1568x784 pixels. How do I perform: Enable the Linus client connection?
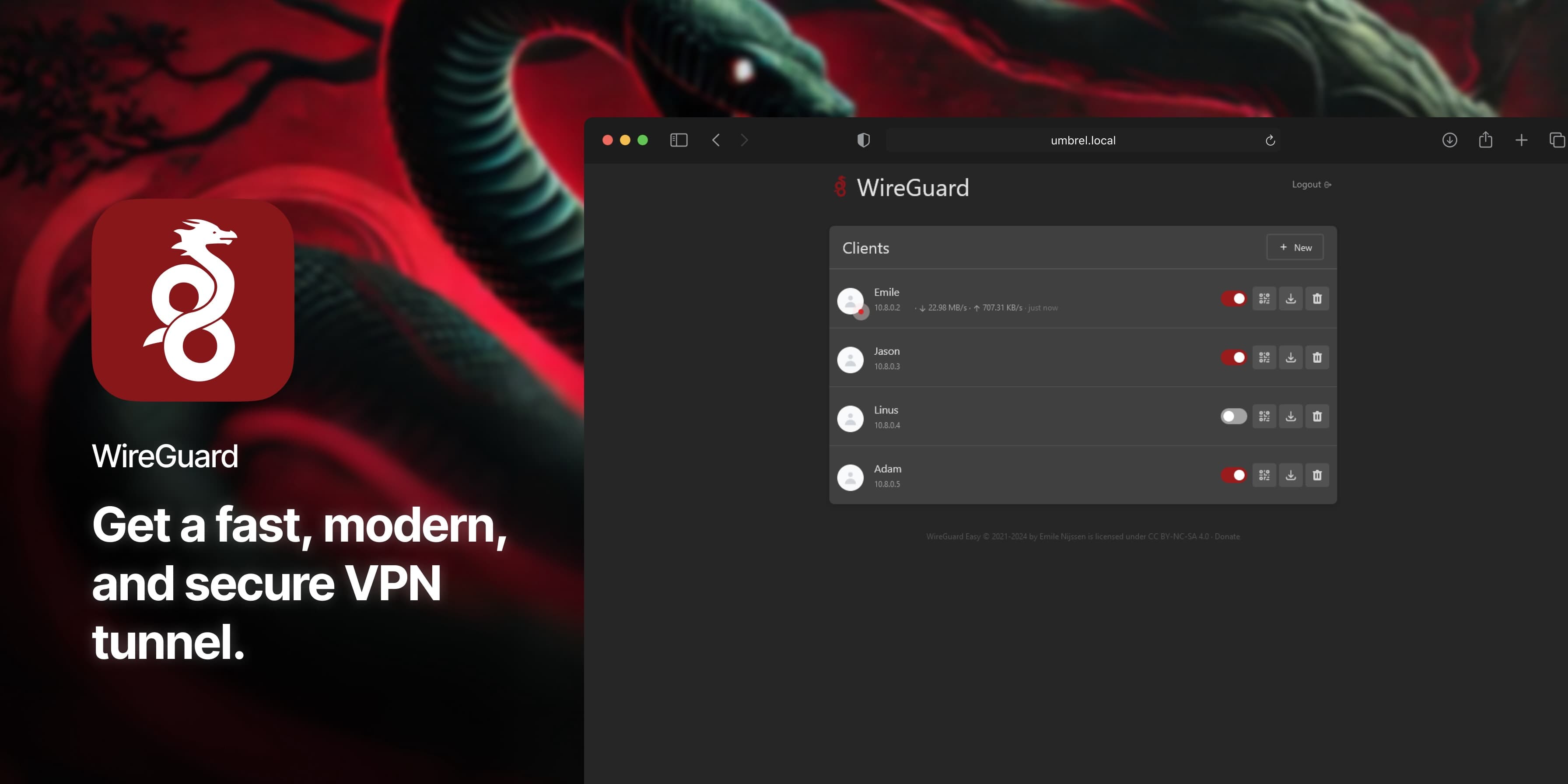click(x=1234, y=416)
